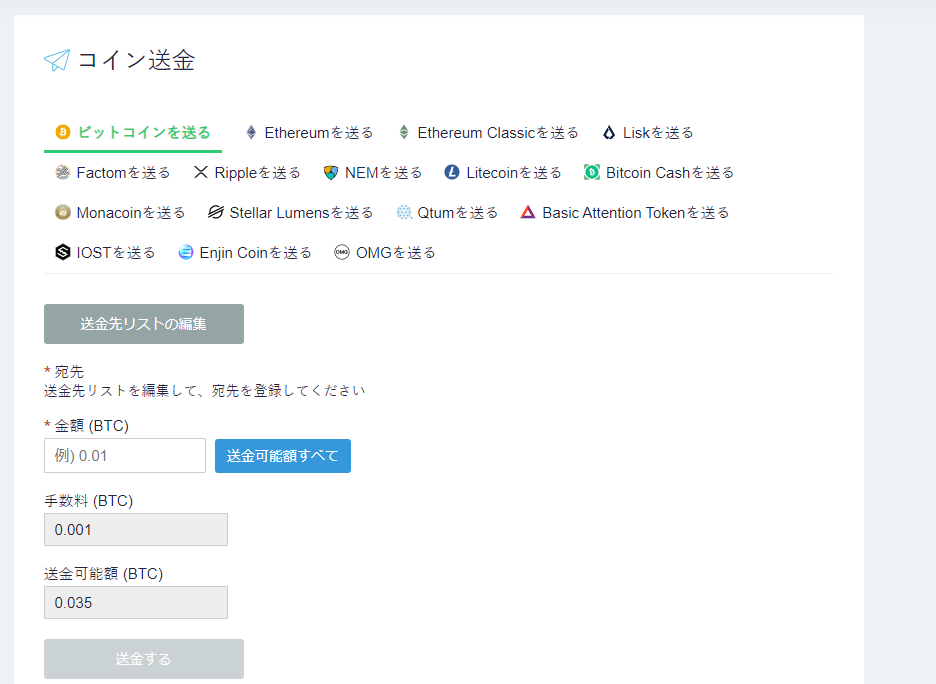Click the 送金可能額 (BTC) balance field
Screen dimensions: 936x684
136,602
